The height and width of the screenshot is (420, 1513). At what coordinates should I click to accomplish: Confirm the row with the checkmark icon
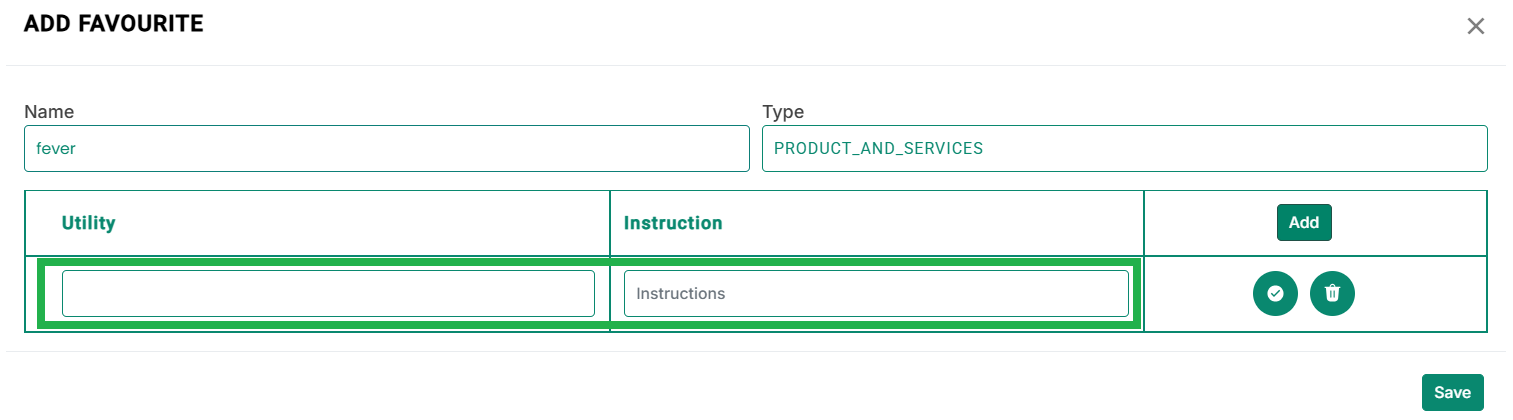coord(1275,293)
